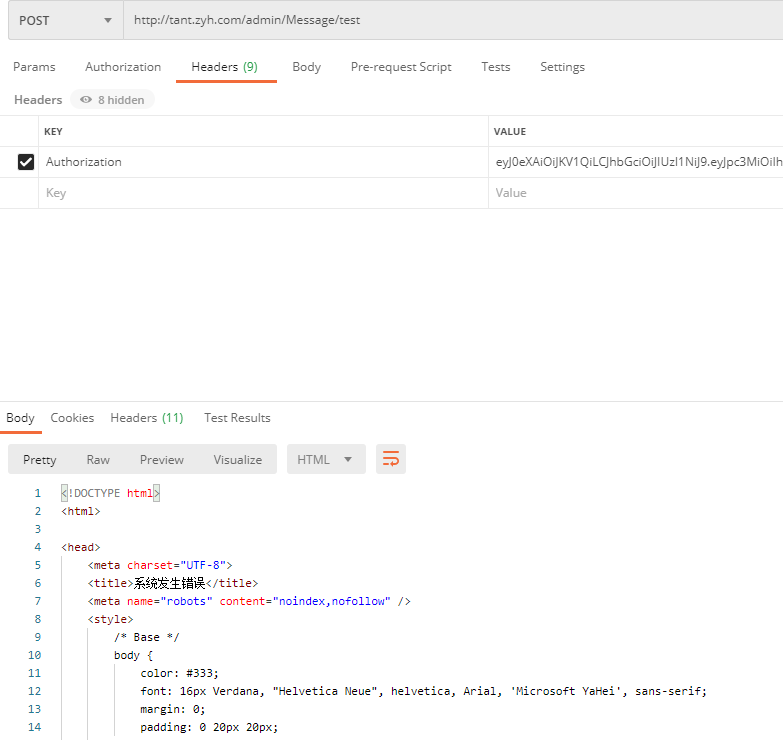Open the response Headers (11) tab

tap(147, 418)
